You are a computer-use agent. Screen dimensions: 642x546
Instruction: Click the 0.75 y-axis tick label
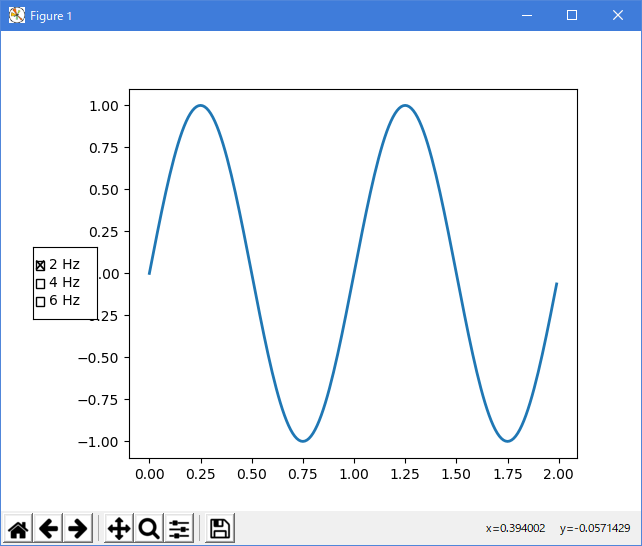pyautogui.click(x=104, y=148)
